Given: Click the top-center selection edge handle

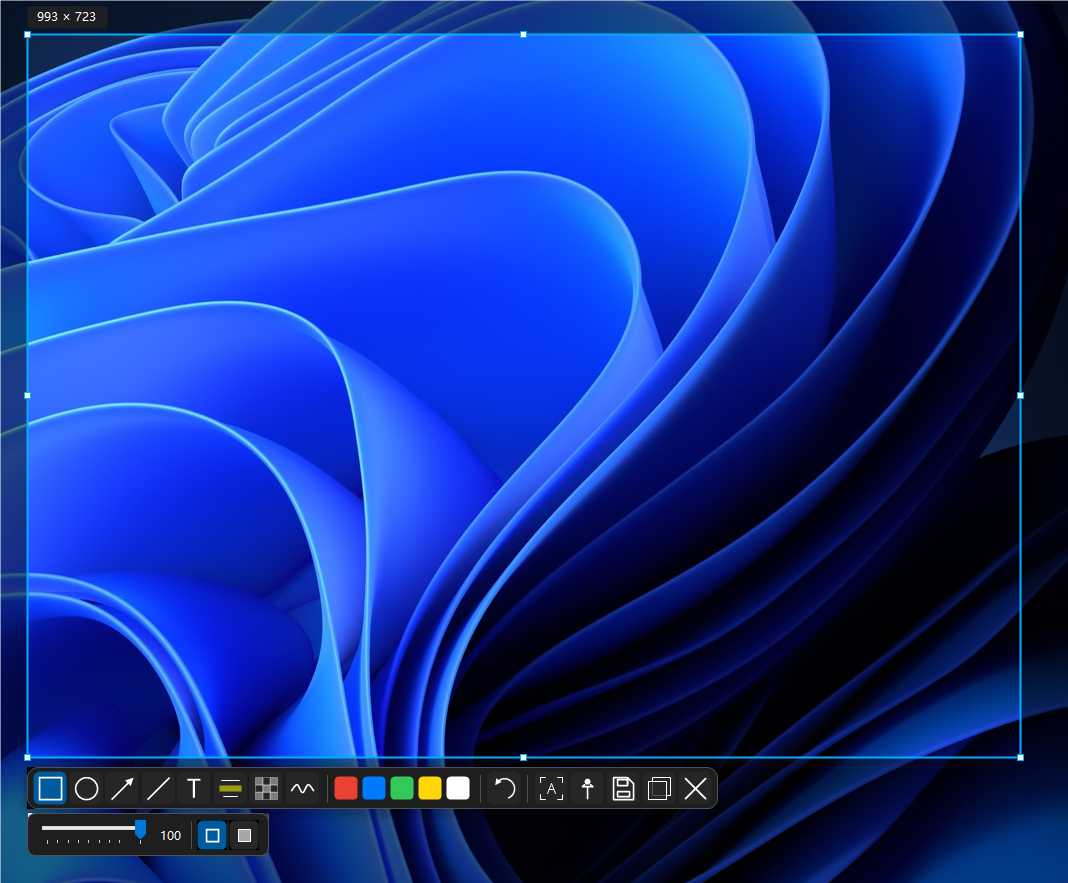Looking at the screenshot, I should pos(523,34).
